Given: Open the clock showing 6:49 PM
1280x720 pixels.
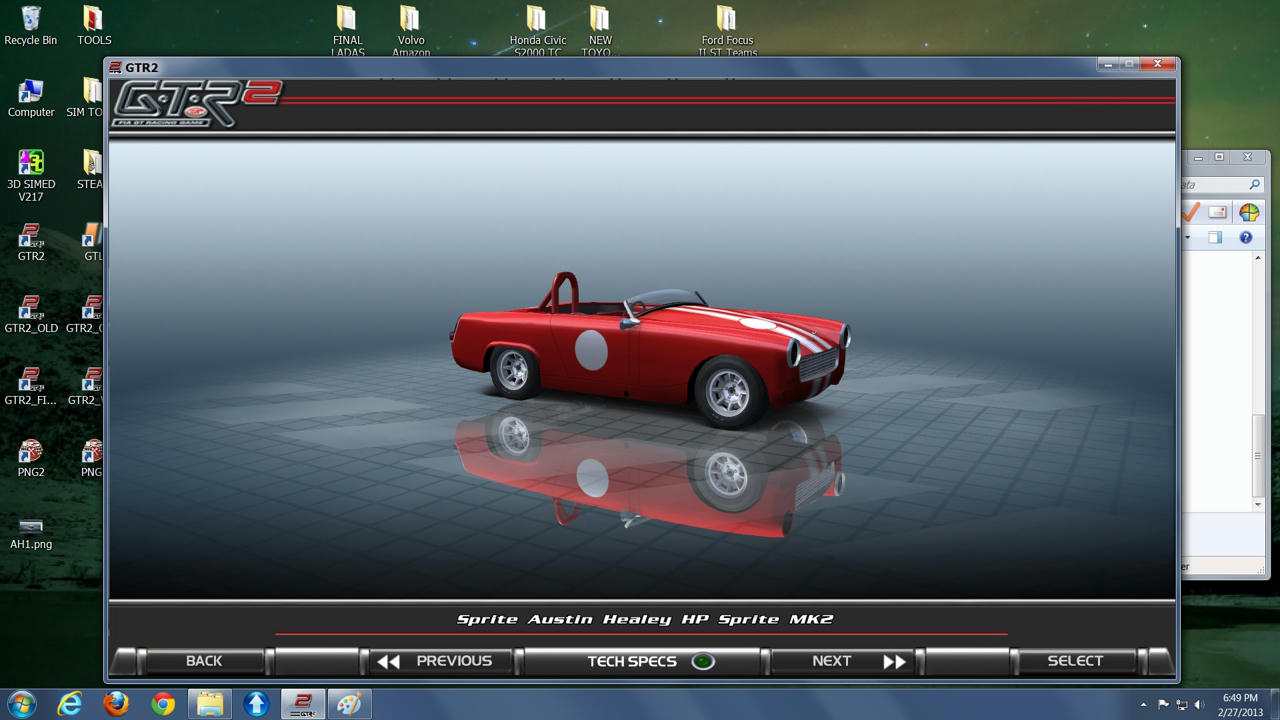Looking at the screenshot, I should pos(1240,705).
